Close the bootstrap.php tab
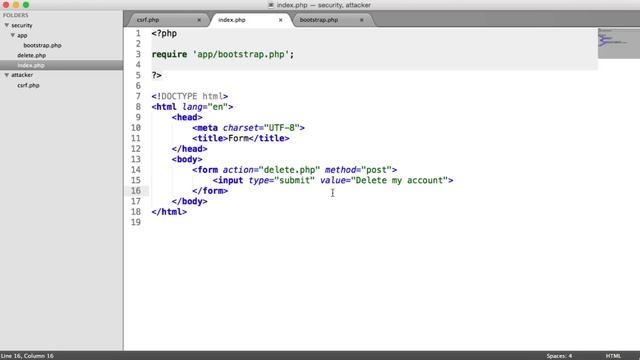Image resolution: width=640 pixels, height=360 pixels. click(x=362, y=20)
